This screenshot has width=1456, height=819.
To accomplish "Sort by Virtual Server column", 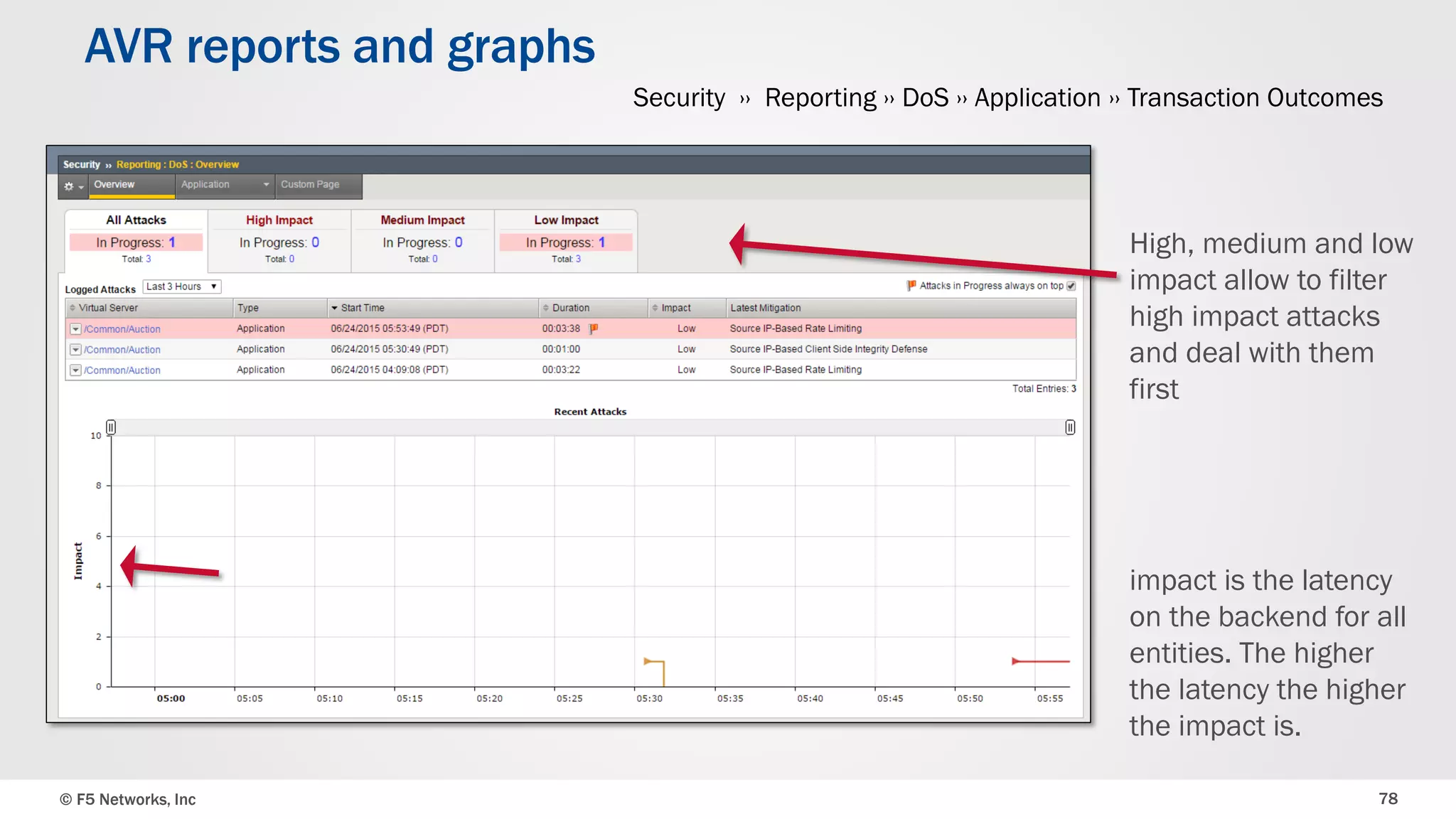I will 149,308.
